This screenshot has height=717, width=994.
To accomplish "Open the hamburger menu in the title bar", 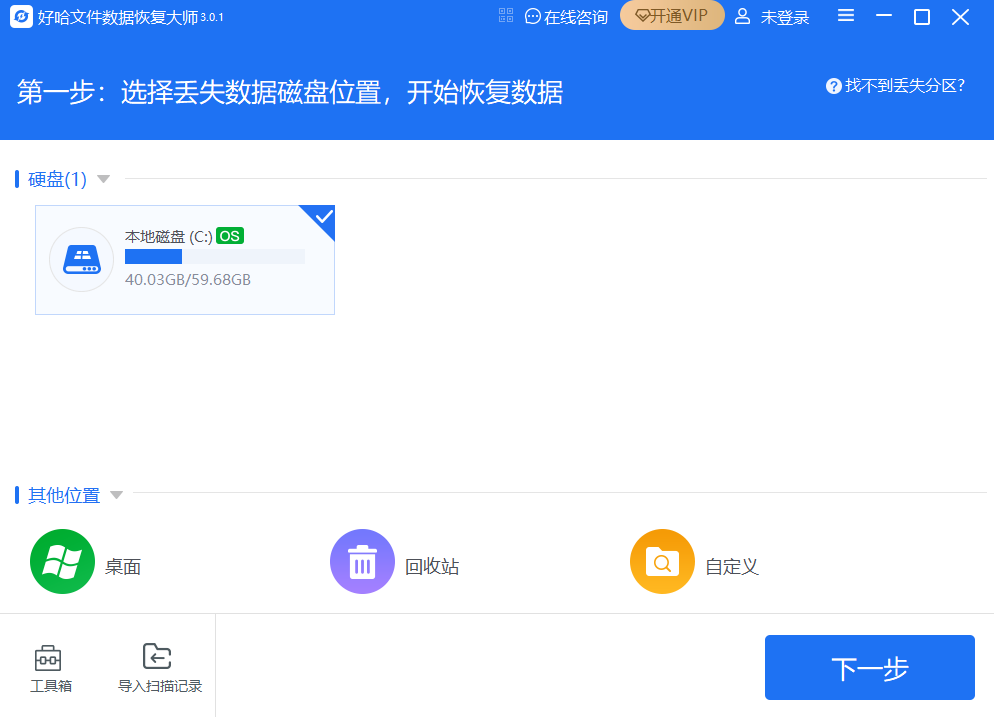I will tap(845, 16).
